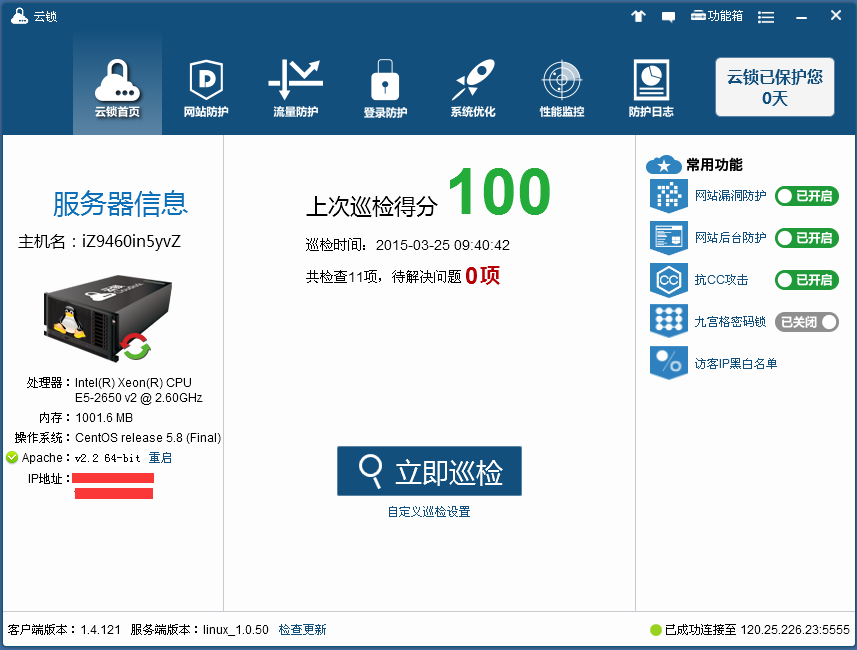The height and width of the screenshot is (650, 857).
Task: Toggle the 网站漏洞防护 switch
Action: pyautogui.click(x=806, y=196)
